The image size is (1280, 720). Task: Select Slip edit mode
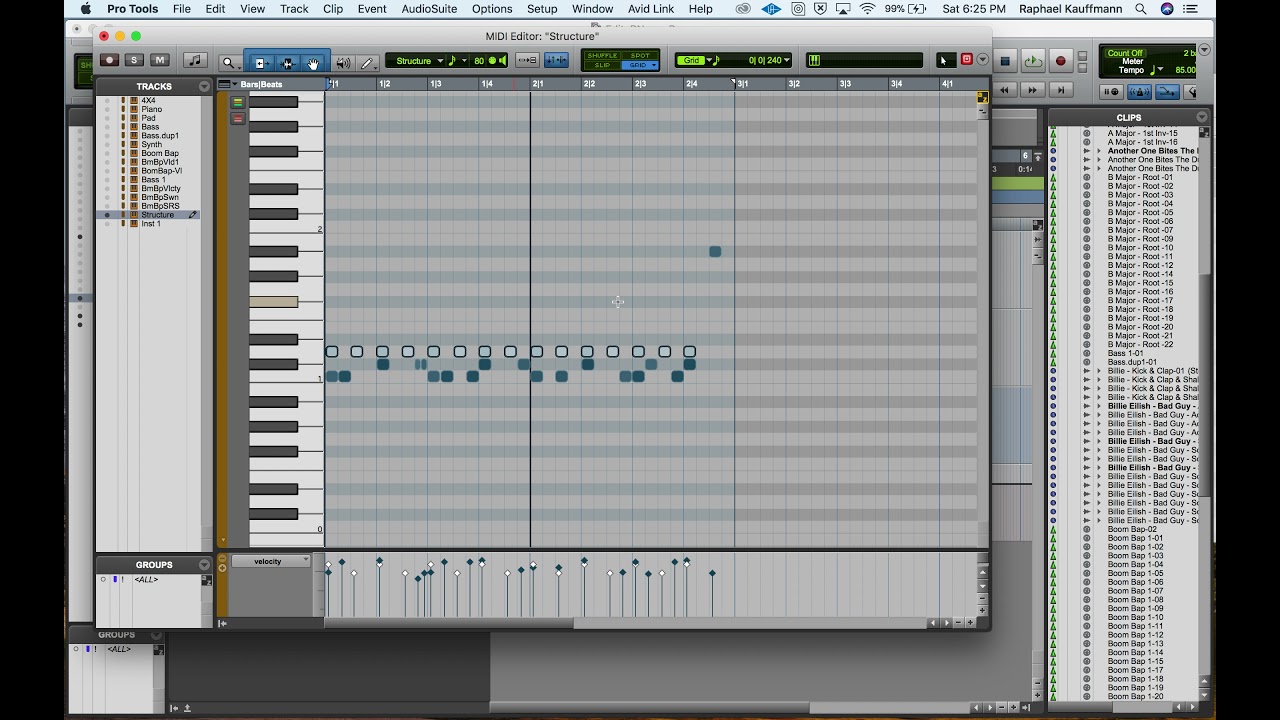coord(602,65)
